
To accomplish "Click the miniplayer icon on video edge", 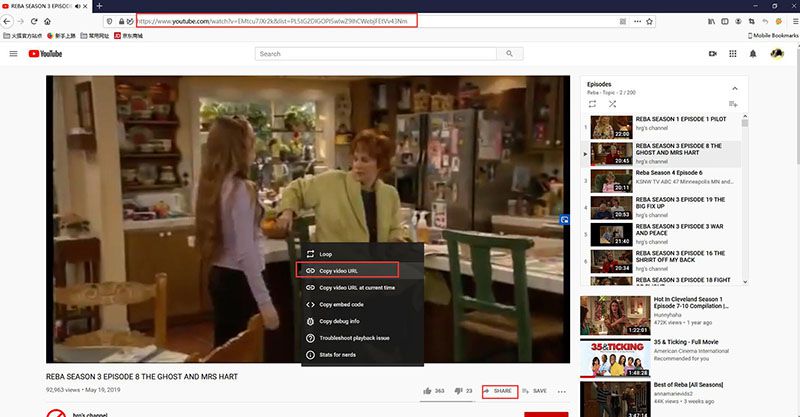I will point(564,220).
